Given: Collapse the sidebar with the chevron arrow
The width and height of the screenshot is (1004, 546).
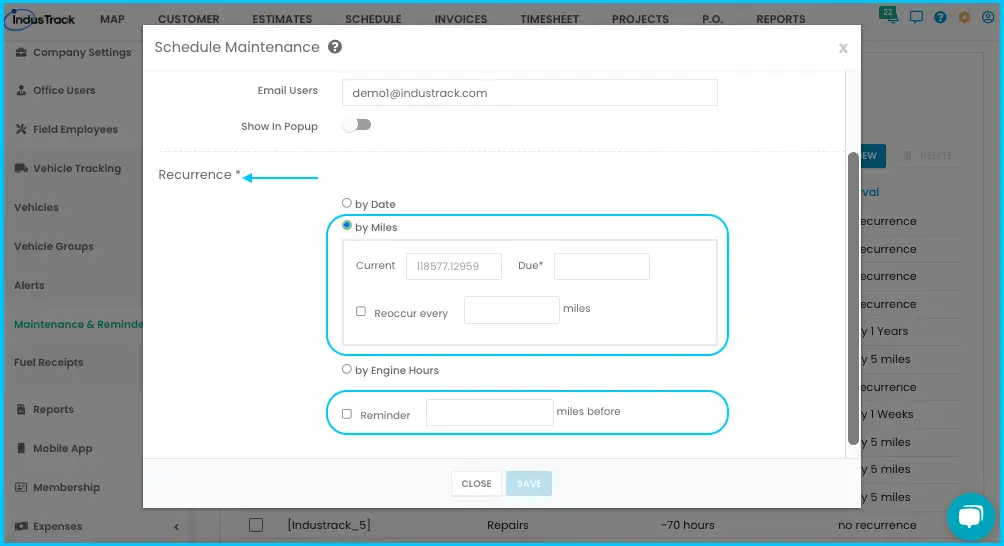Looking at the screenshot, I should pos(176,527).
